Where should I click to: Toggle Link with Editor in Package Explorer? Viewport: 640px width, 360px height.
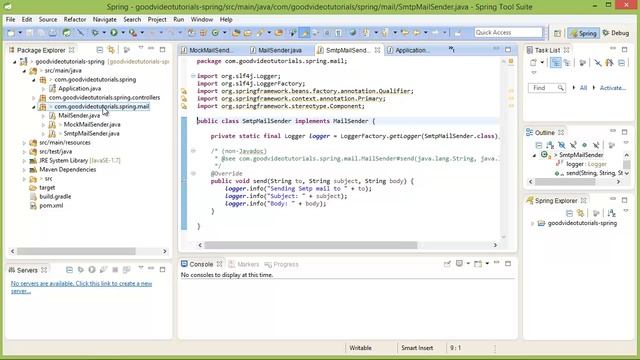111,50
